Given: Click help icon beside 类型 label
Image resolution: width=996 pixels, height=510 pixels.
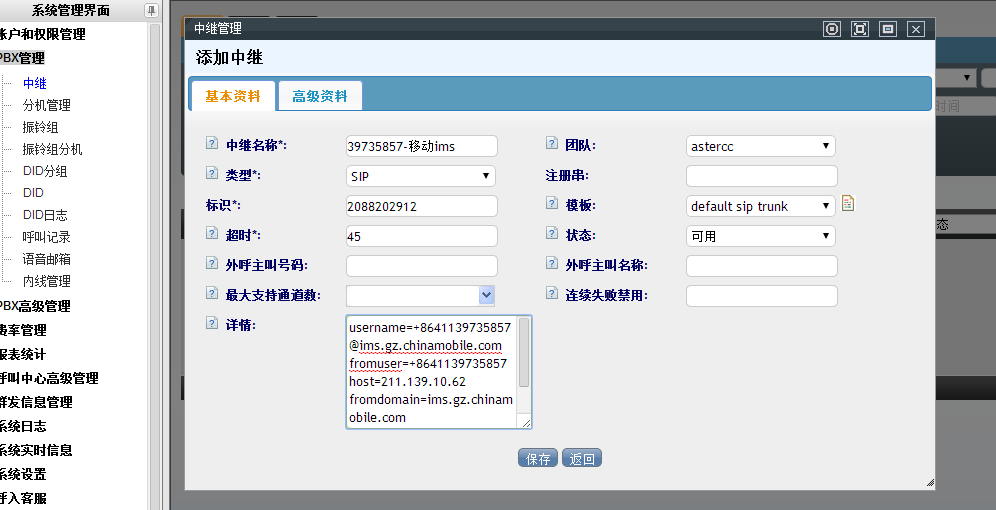Looking at the screenshot, I should (211, 174).
